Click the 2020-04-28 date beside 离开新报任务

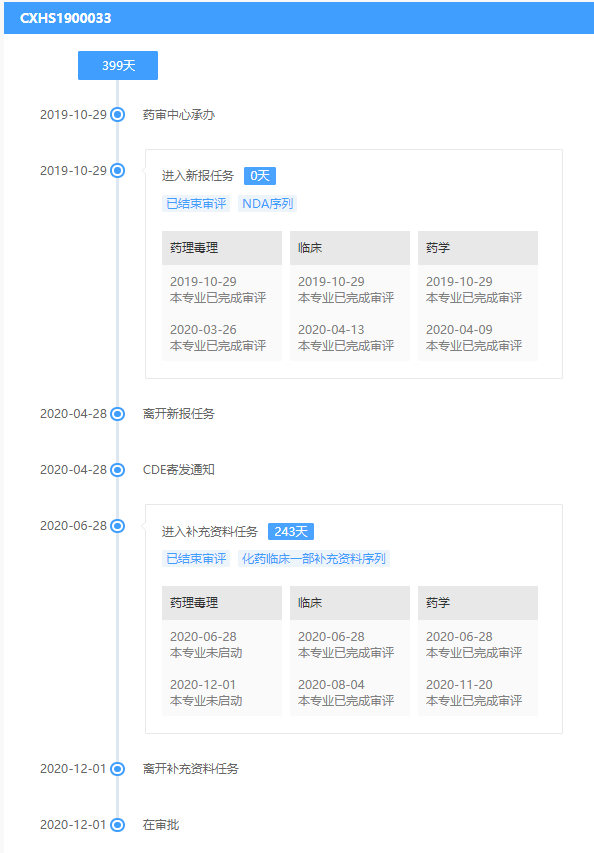tap(73, 414)
